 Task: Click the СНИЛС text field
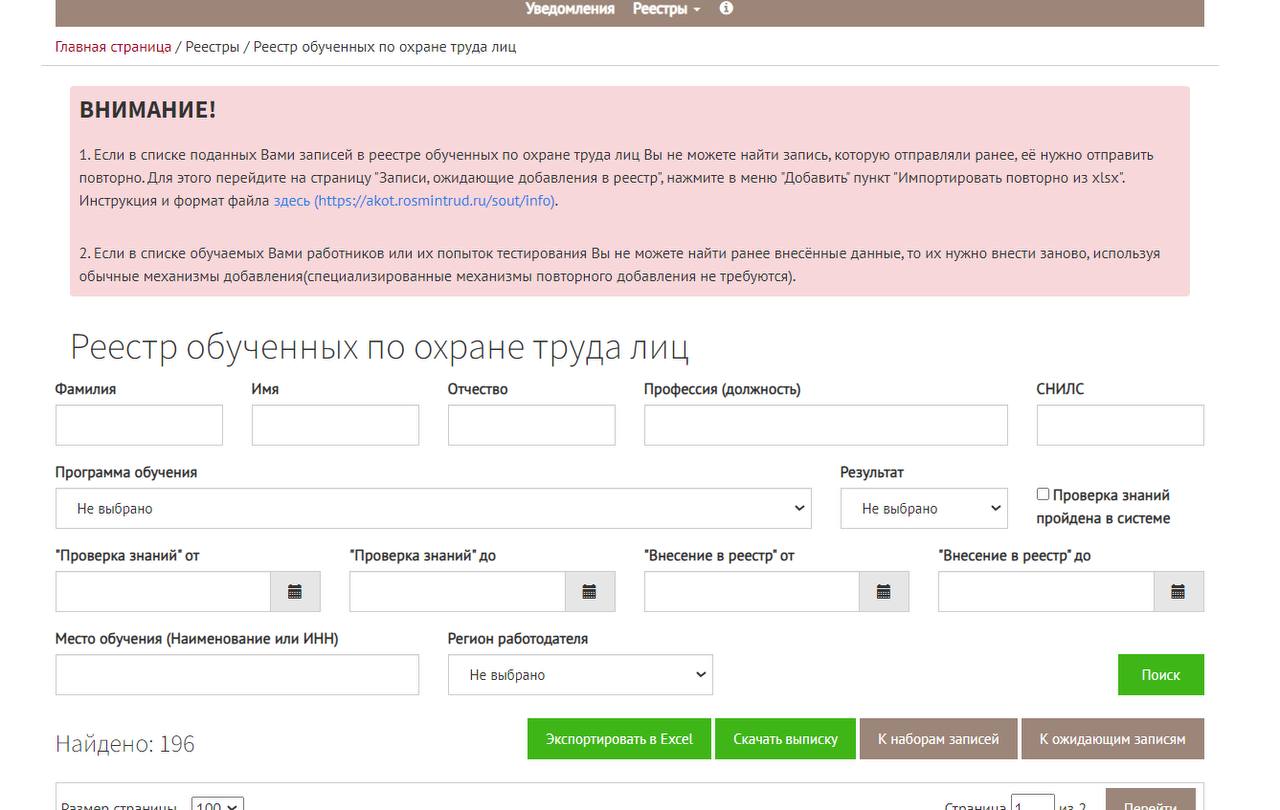1120,426
